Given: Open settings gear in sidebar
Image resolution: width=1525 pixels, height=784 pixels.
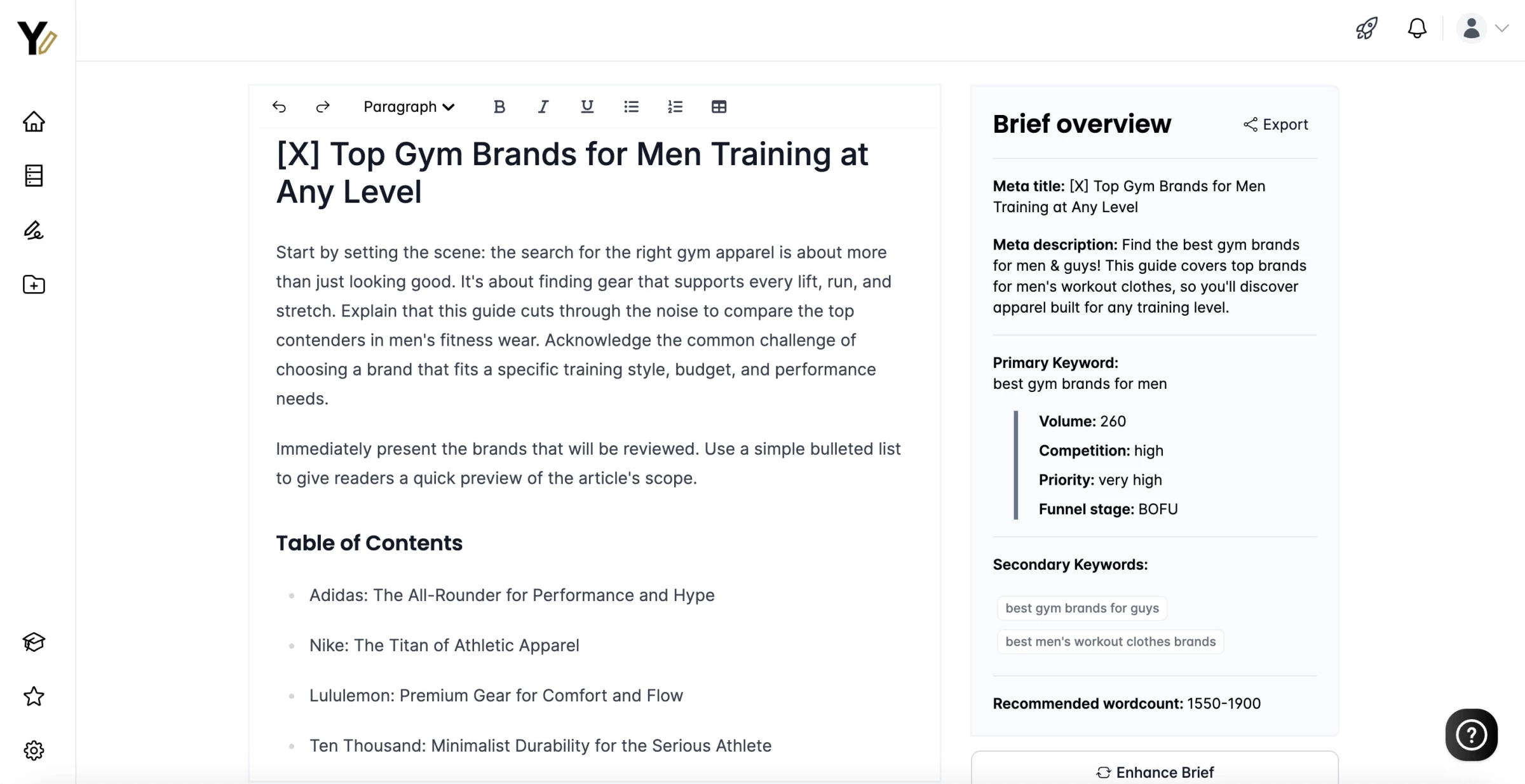Looking at the screenshot, I should click(34, 750).
